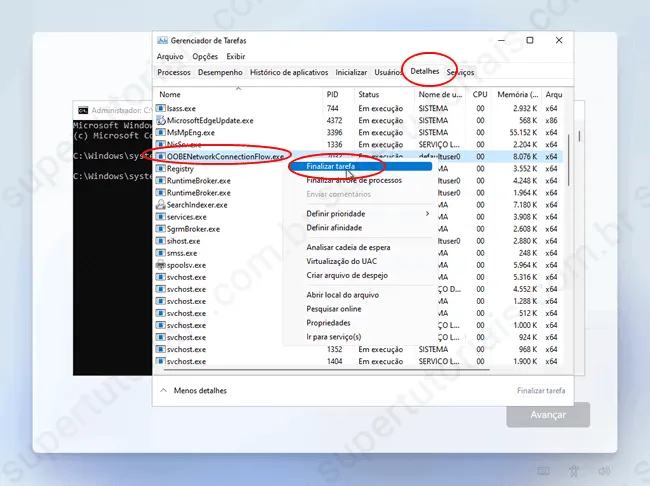Click the services.exe process icon
Viewport: 650px width, 486px height.
[x=160, y=216]
